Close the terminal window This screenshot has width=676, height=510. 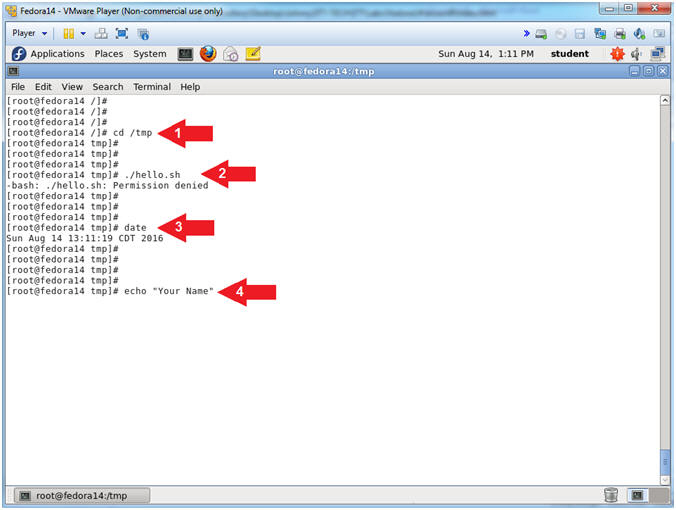(x=663, y=71)
